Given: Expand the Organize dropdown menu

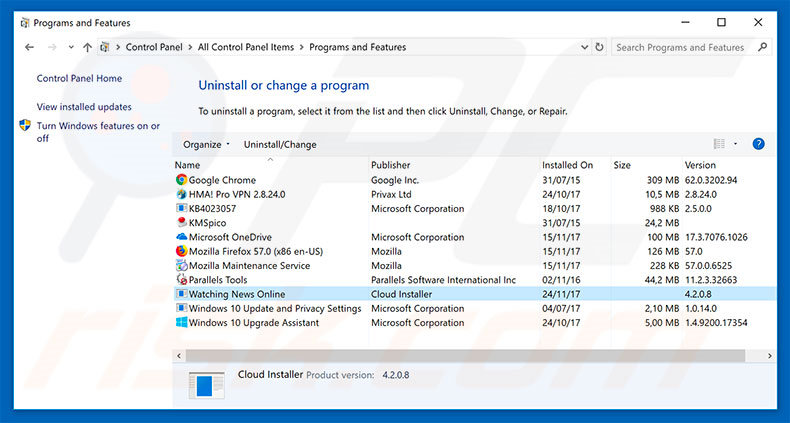Looking at the screenshot, I should (206, 144).
